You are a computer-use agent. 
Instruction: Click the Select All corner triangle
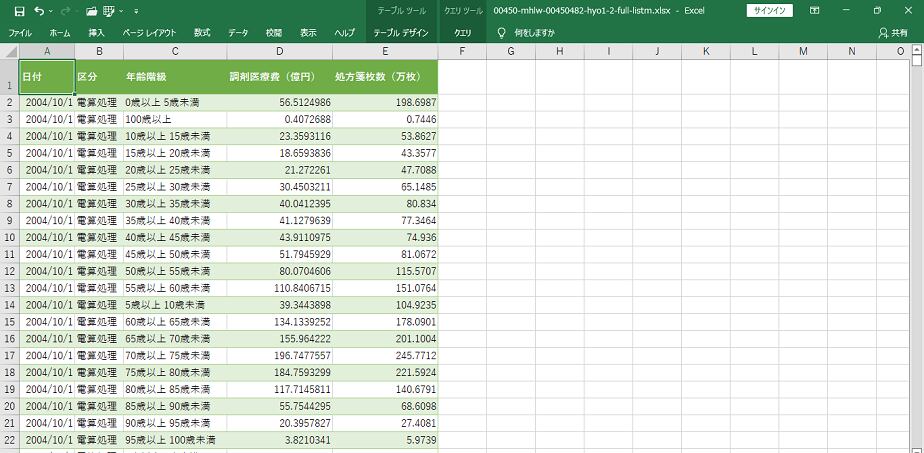click(x=9, y=51)
